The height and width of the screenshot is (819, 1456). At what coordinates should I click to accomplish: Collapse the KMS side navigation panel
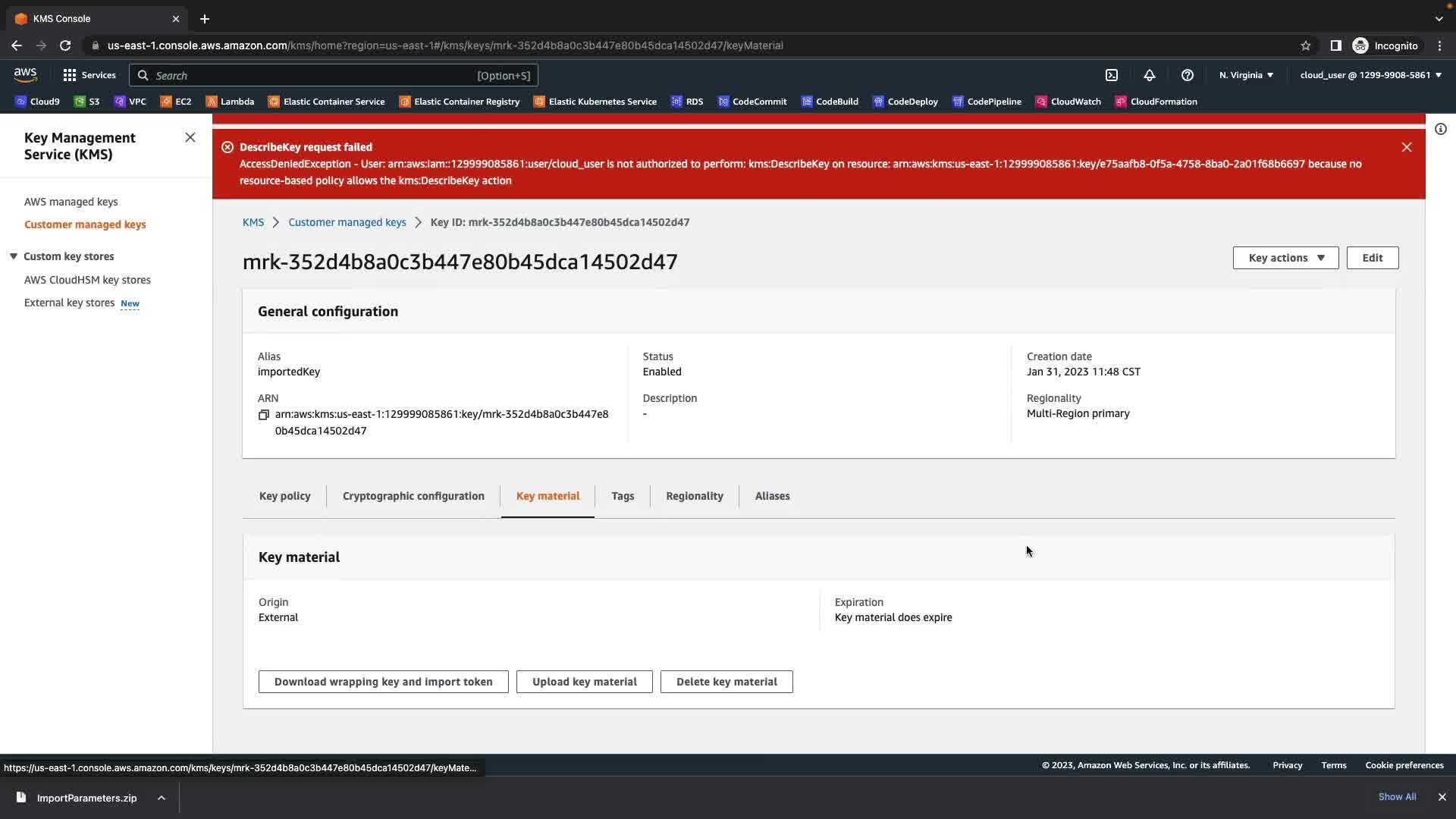[x=190, y=137]
